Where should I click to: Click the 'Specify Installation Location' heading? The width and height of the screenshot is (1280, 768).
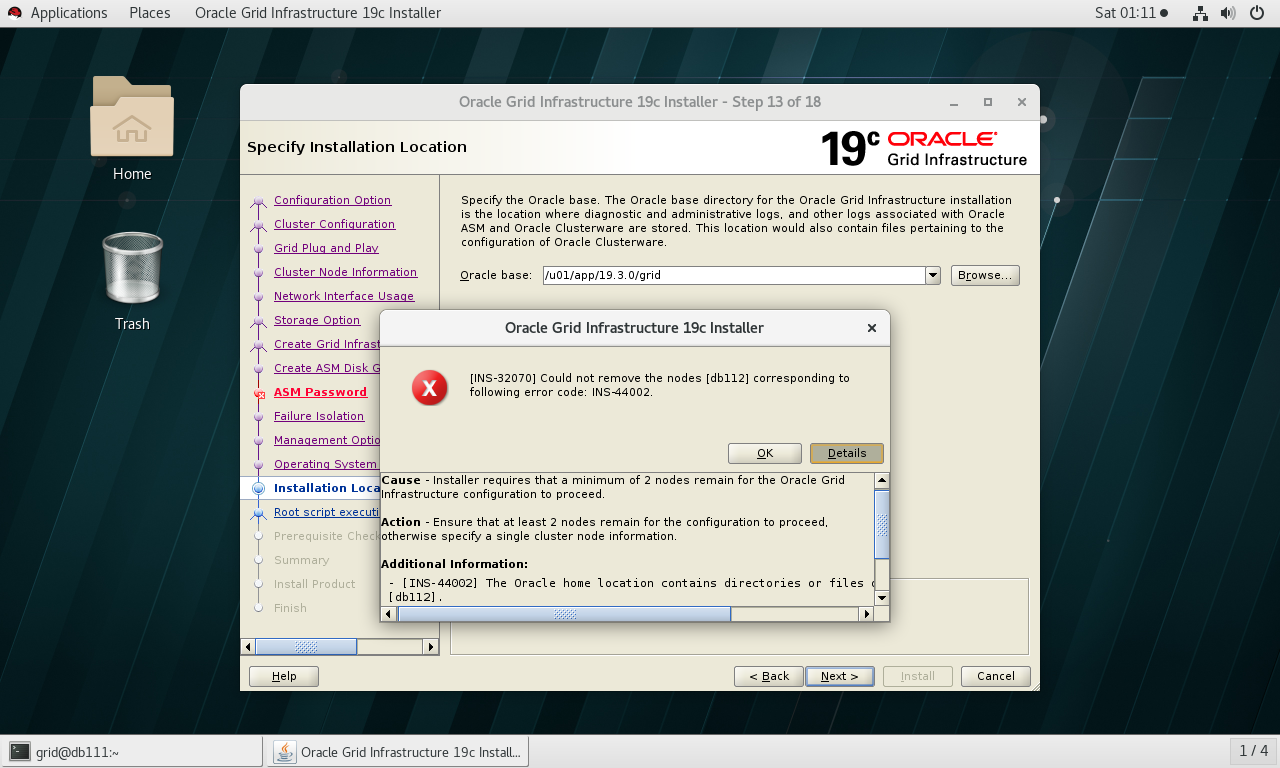tap(357, 147)
